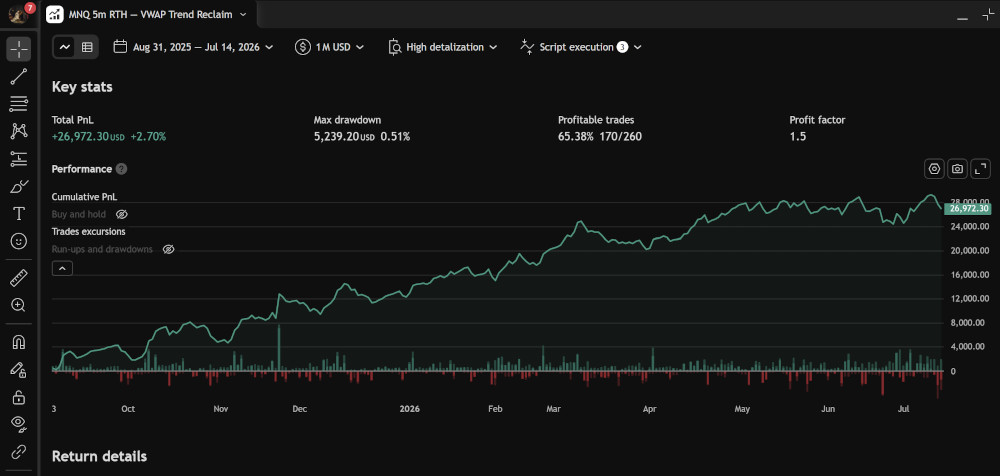Click the 2026 label on time axis
This screenshot has width=1000, height=476.
pyautogui.click(x=408, y=408)
